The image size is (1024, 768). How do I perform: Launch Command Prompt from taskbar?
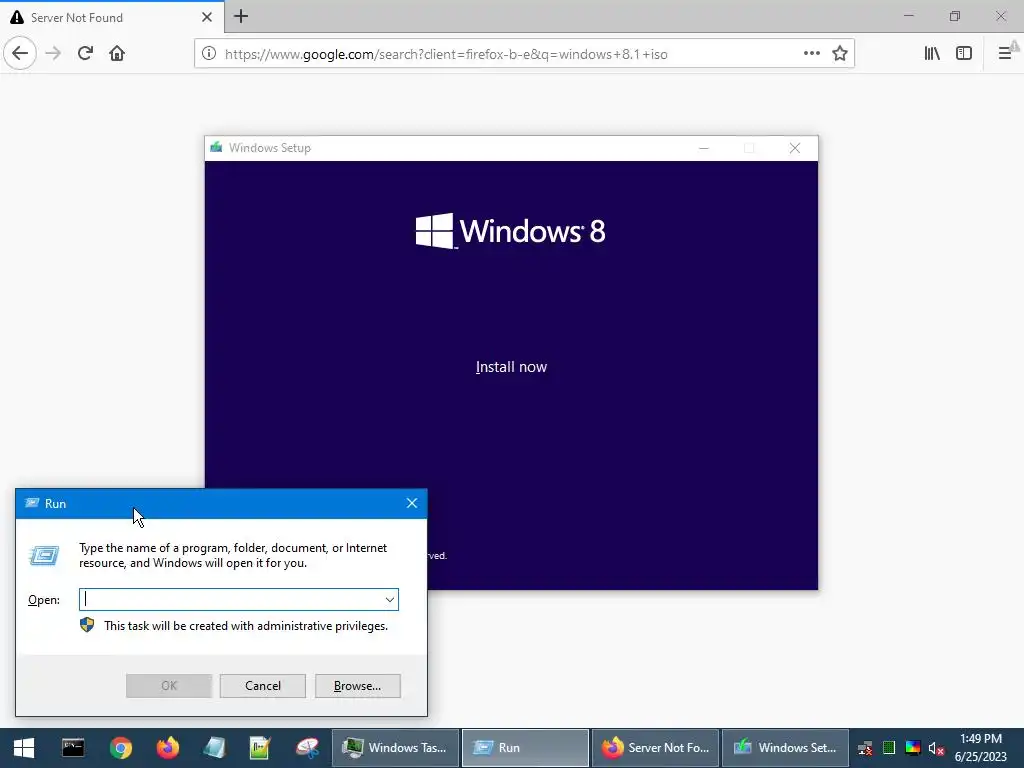click(73, 748)
